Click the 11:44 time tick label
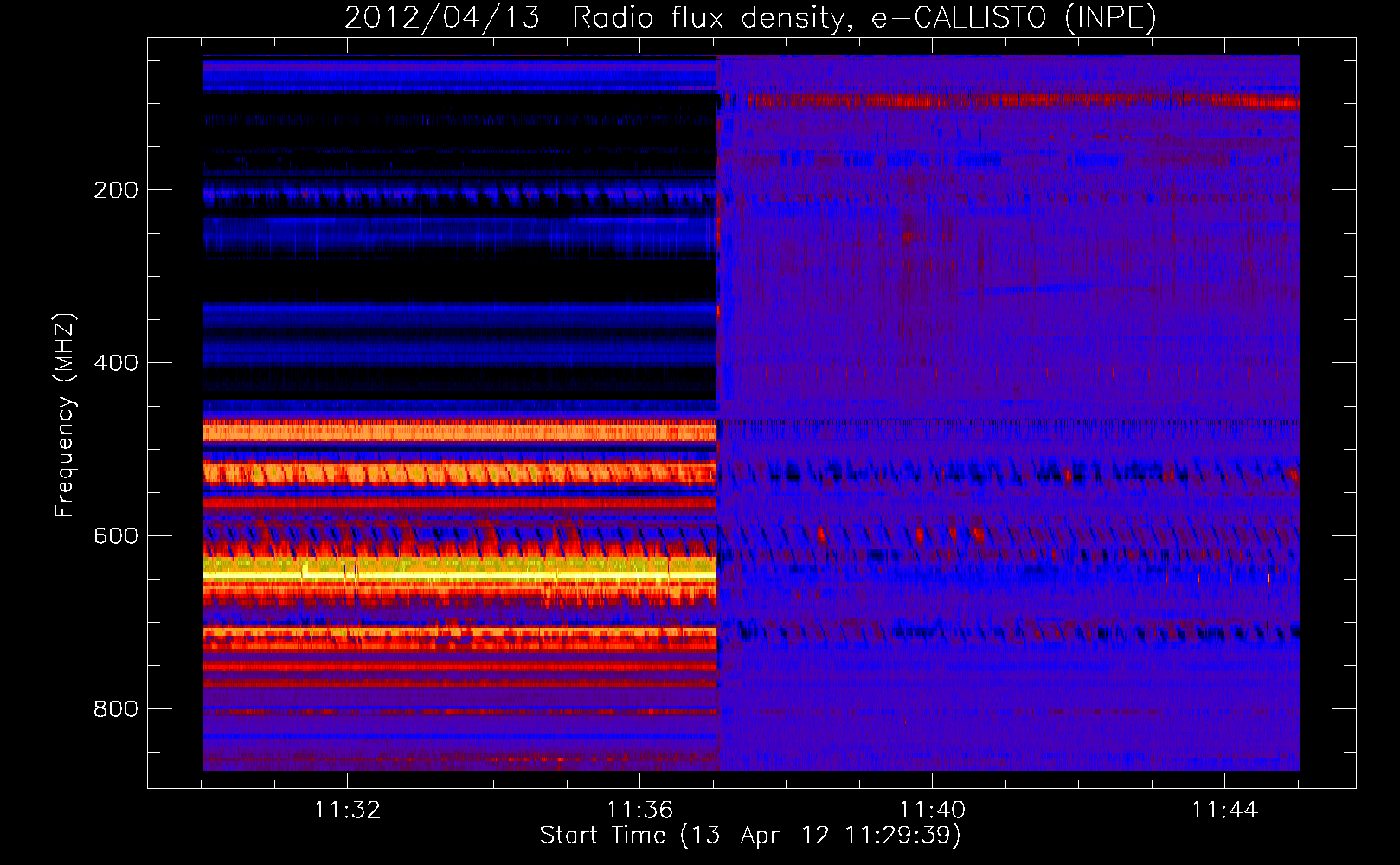Screen dimensions: 1400x865 coord(1224,810)
